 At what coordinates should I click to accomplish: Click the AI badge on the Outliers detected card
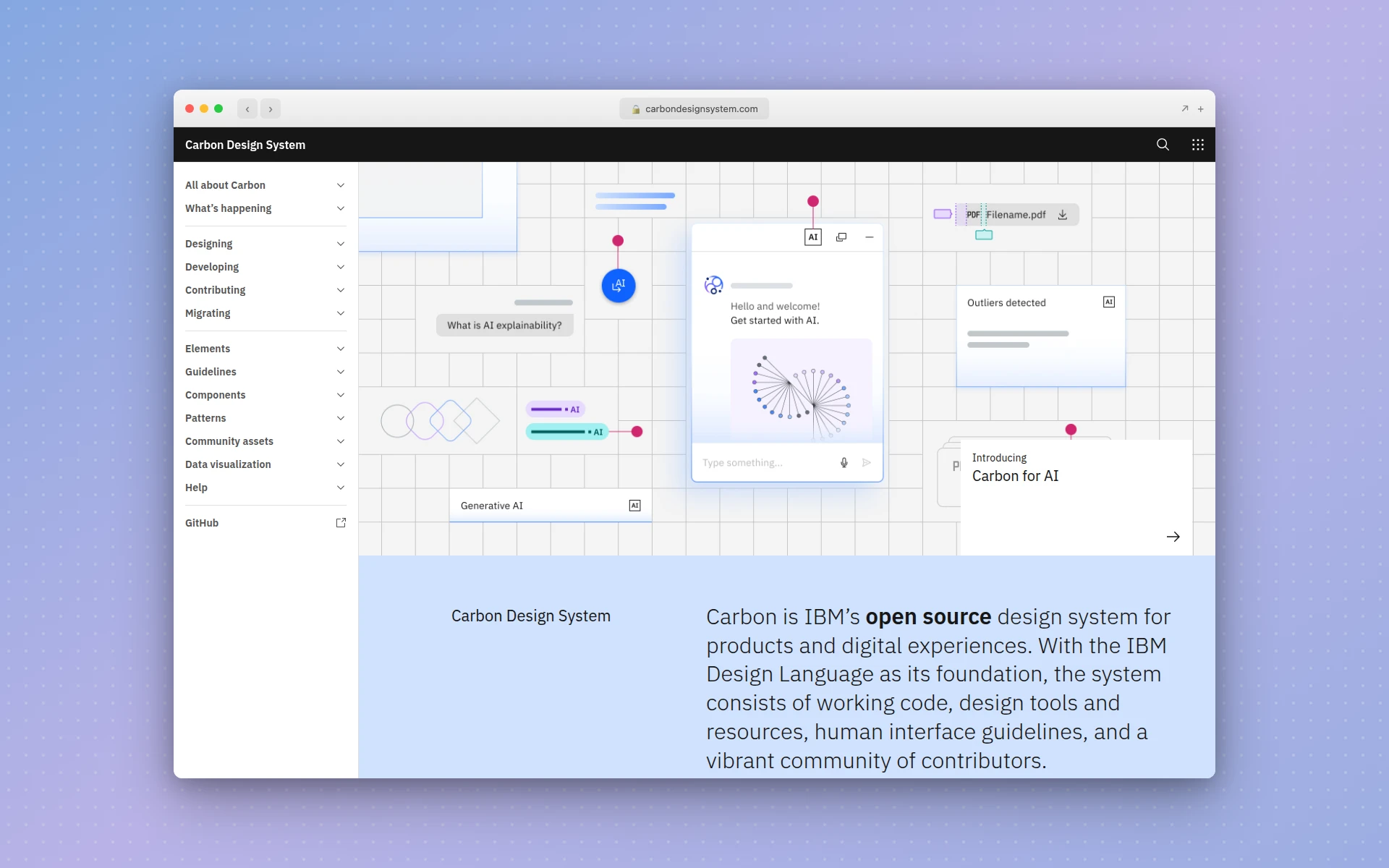tap(1108, 302)
